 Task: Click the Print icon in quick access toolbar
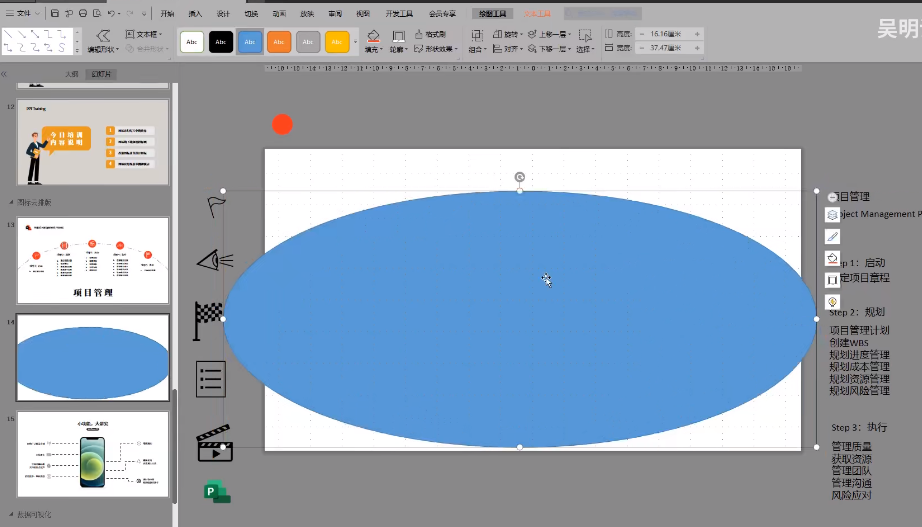[x=83, y=13]
